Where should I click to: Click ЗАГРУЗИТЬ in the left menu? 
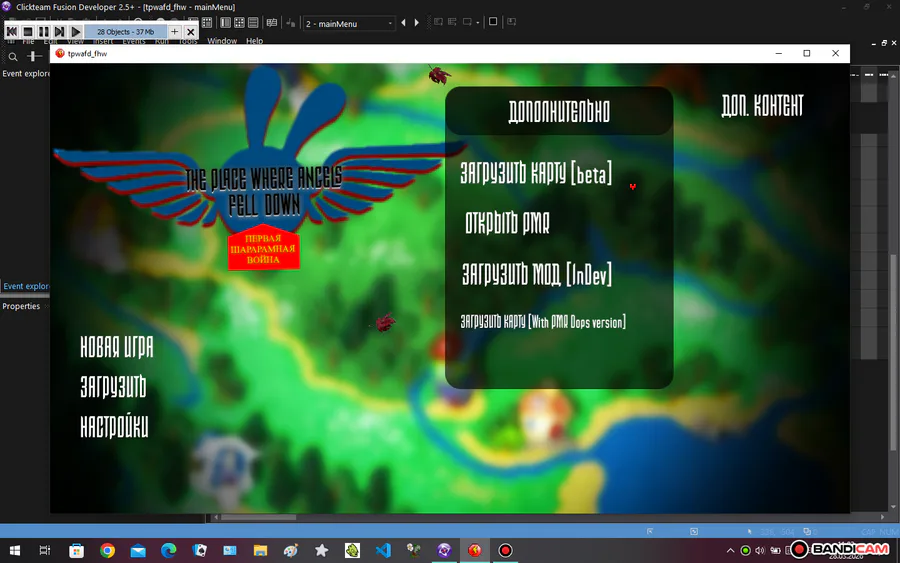click(113, 387)
